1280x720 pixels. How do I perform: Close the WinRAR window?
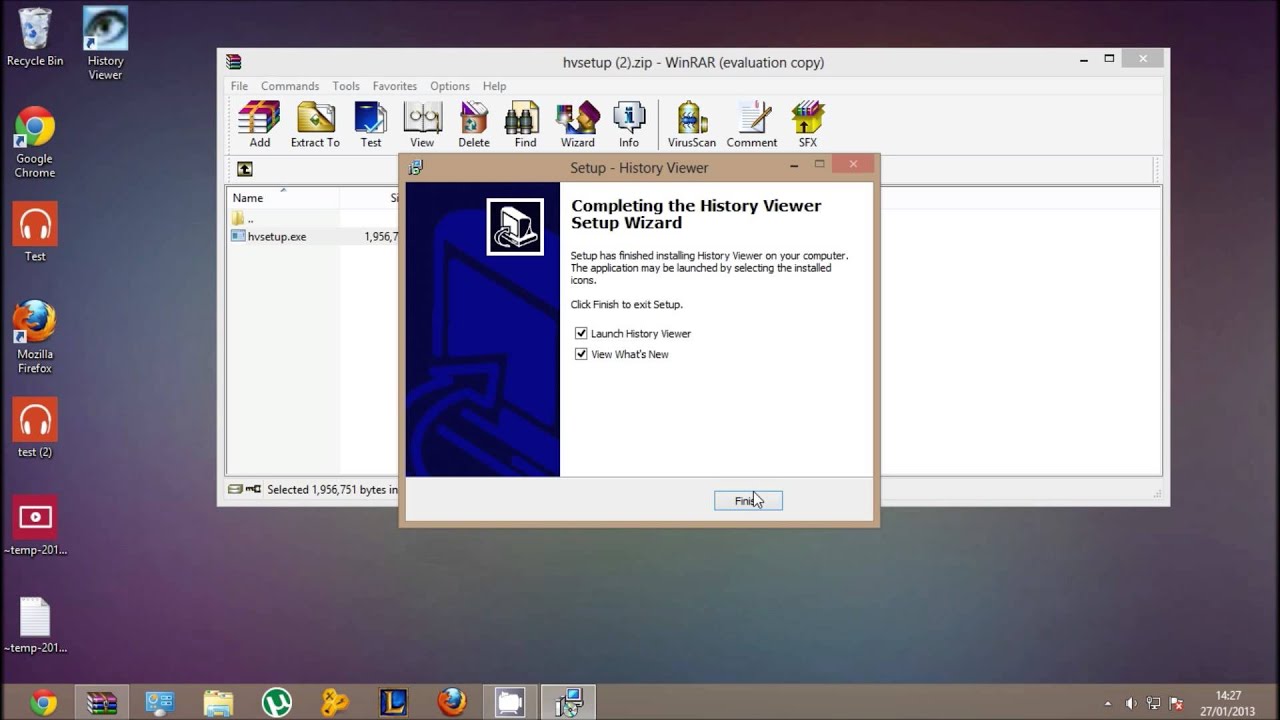tap(1143, 59)
